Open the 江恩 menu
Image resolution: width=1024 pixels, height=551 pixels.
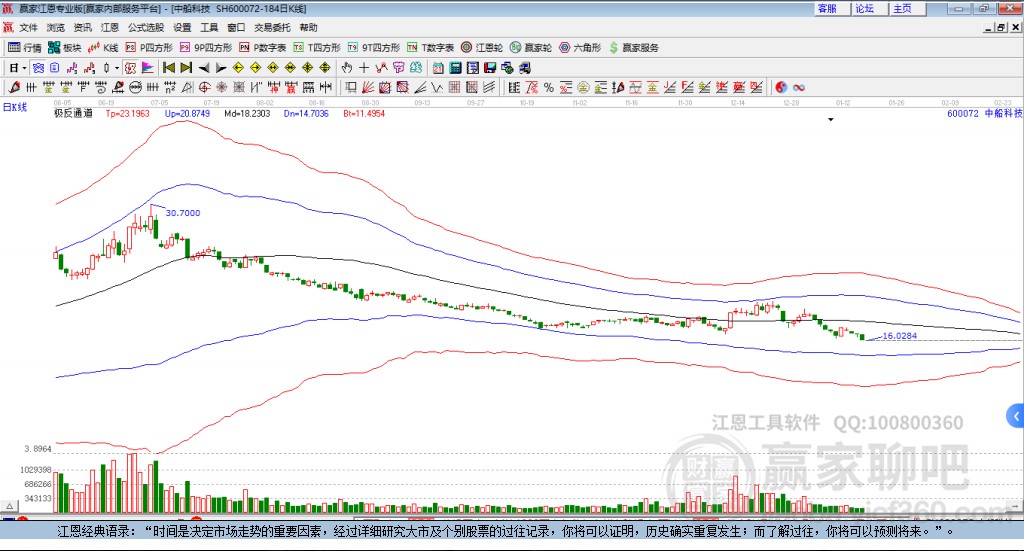[110, 27]
